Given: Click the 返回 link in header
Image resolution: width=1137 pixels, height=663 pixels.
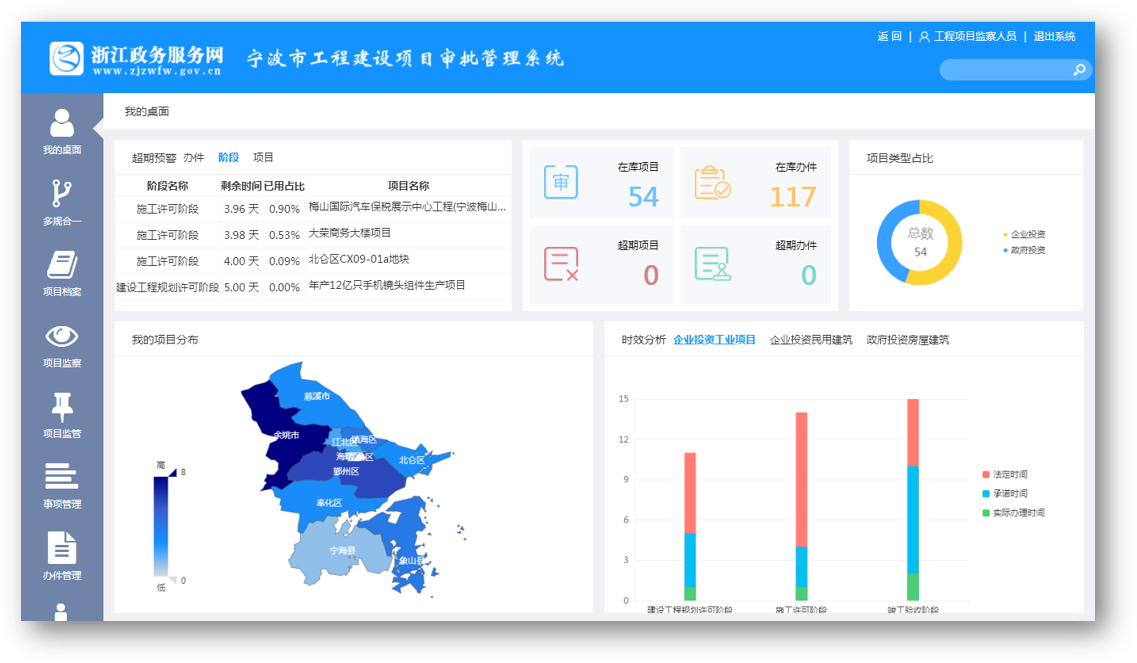Looking at the screenshot, I should tap(889, 36).
